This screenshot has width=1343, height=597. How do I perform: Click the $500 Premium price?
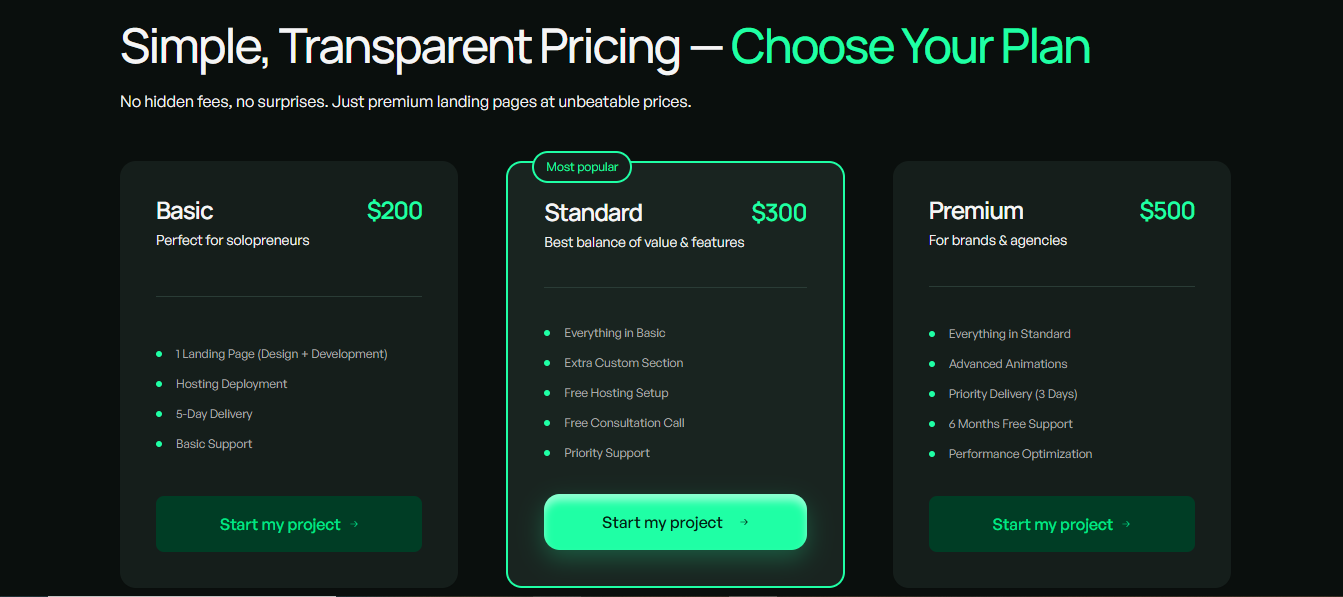[x=1167, y=211]
